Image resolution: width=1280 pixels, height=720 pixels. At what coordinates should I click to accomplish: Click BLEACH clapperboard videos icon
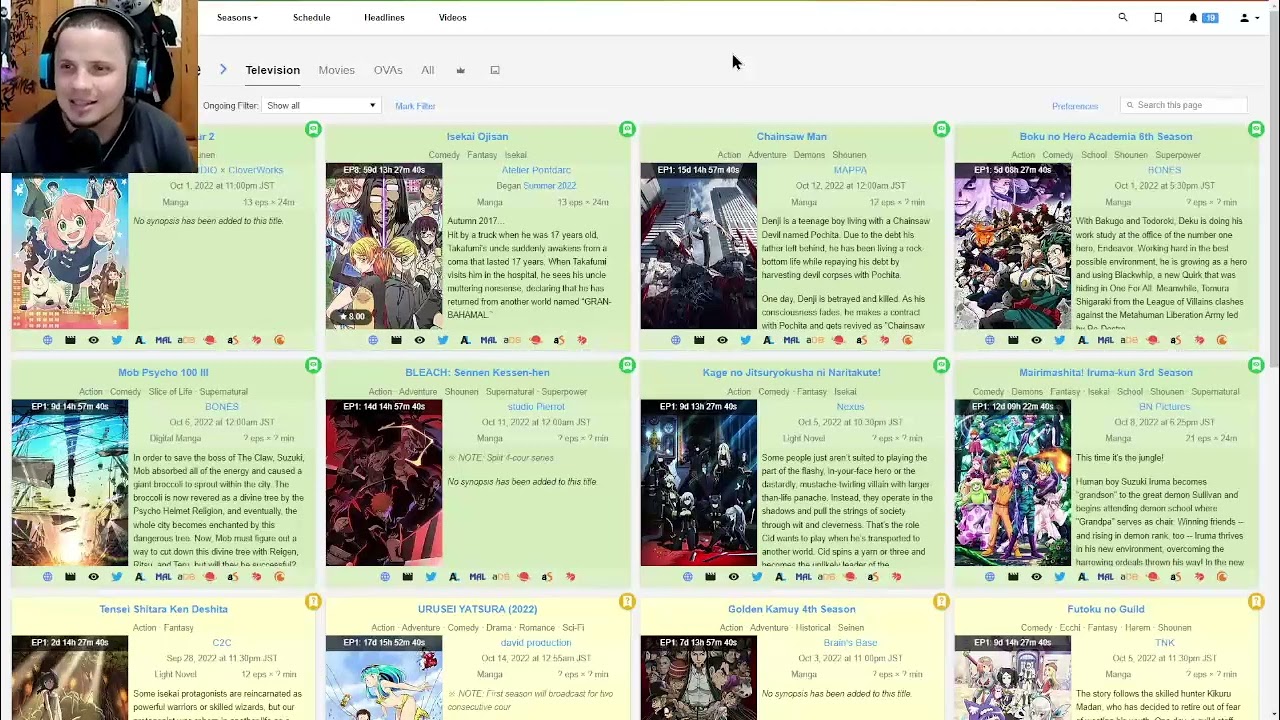pyautogui.click(x=407, y=576)
